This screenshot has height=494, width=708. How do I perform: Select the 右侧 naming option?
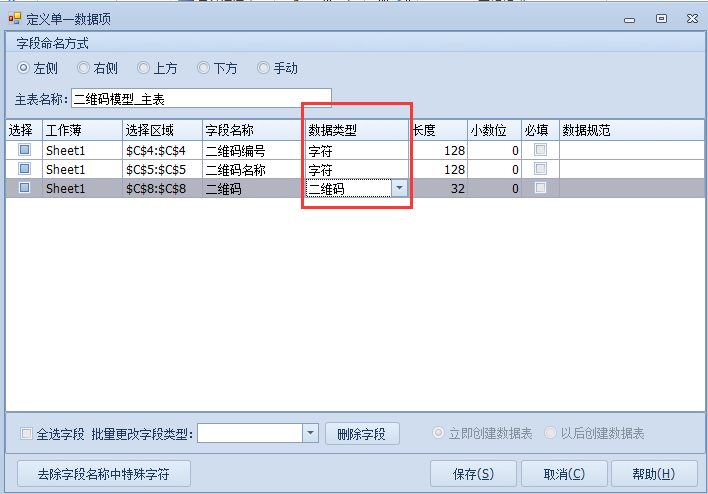point(84,68)
